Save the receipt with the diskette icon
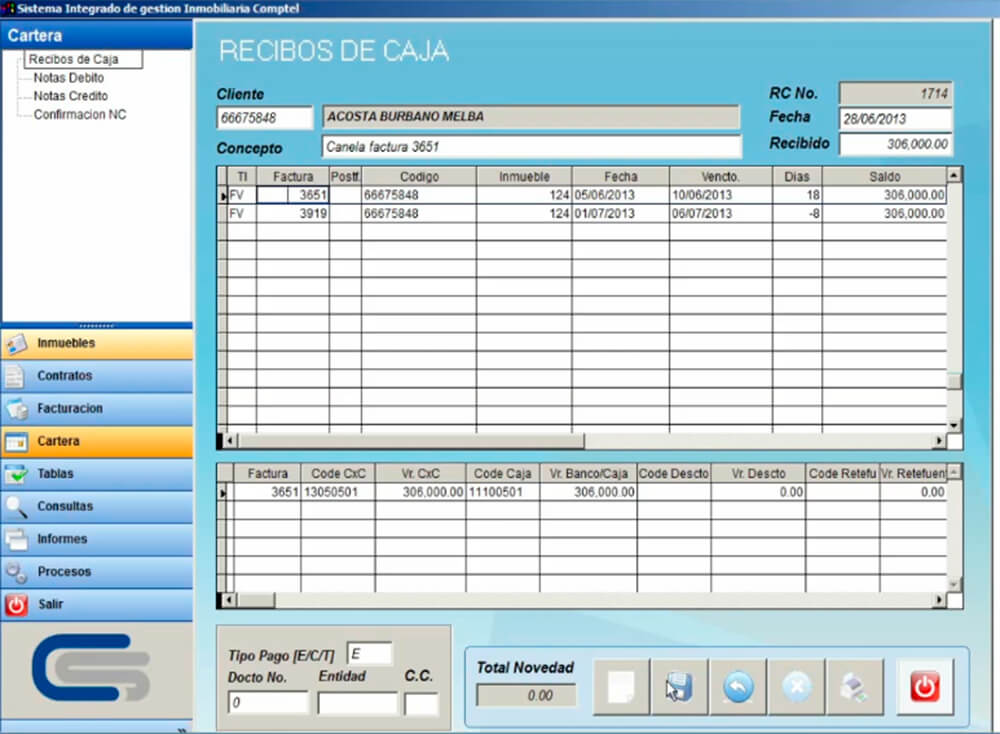The height and width of the screenshot is (734, 1000). (679, 687)
